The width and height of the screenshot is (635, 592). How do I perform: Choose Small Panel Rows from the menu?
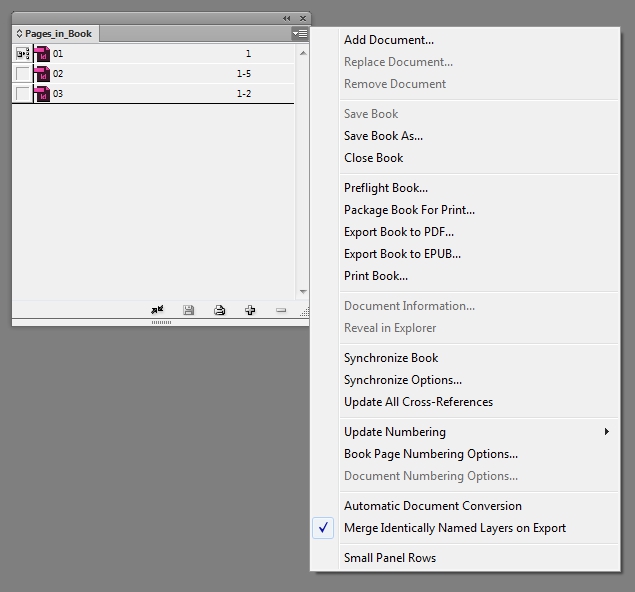390,558
